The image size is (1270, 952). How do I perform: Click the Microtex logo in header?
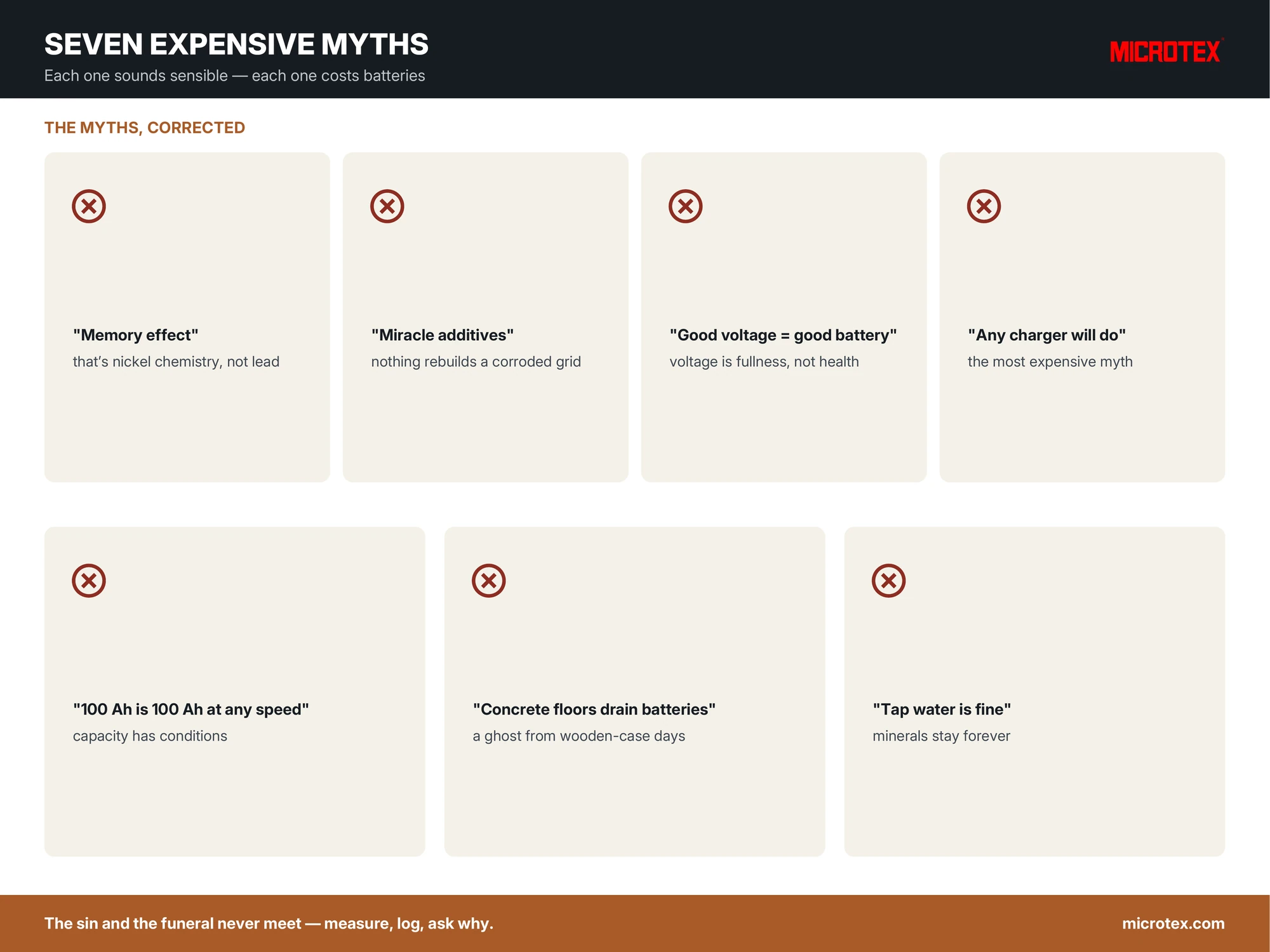coord(1166,51)
